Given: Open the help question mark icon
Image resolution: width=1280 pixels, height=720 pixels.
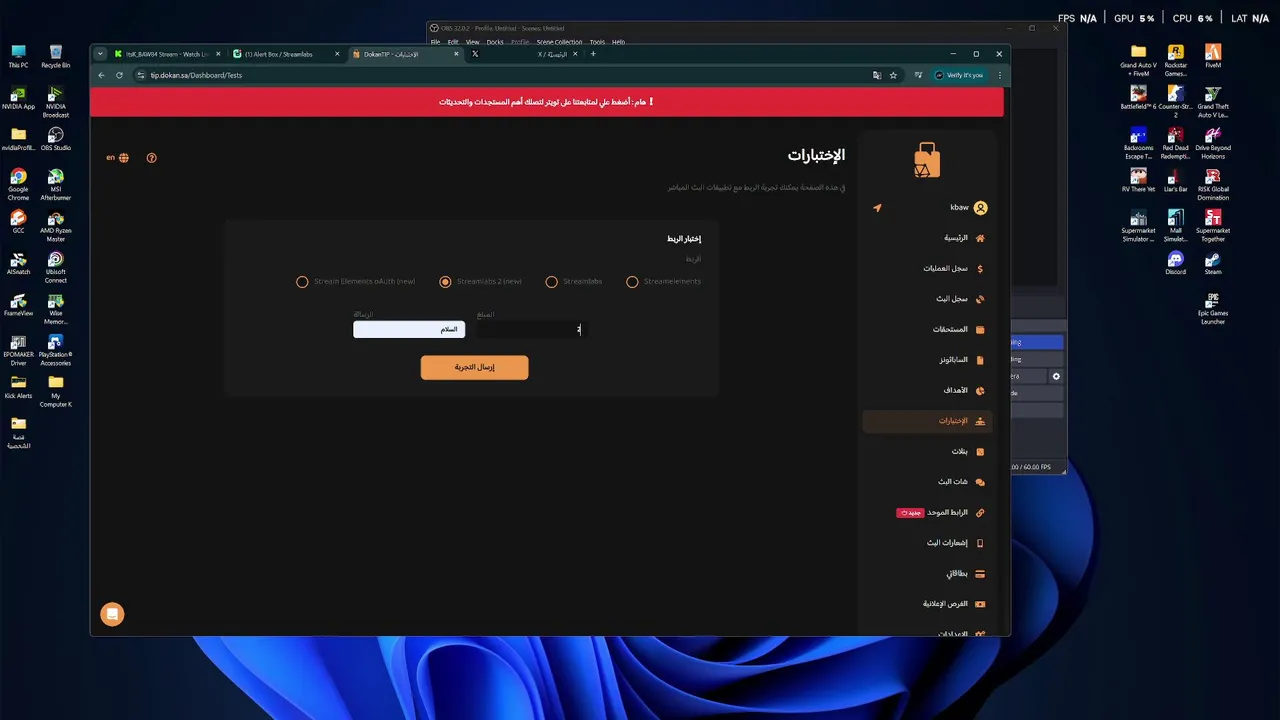Looking at the screenshot, I should 152,158.
